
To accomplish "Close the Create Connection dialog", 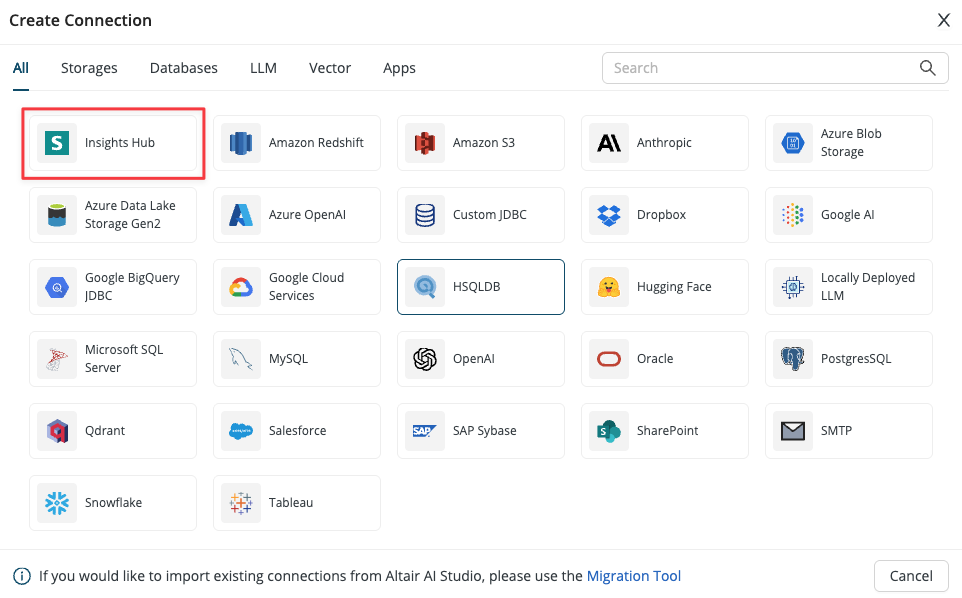I will click(x=943, y=20).
